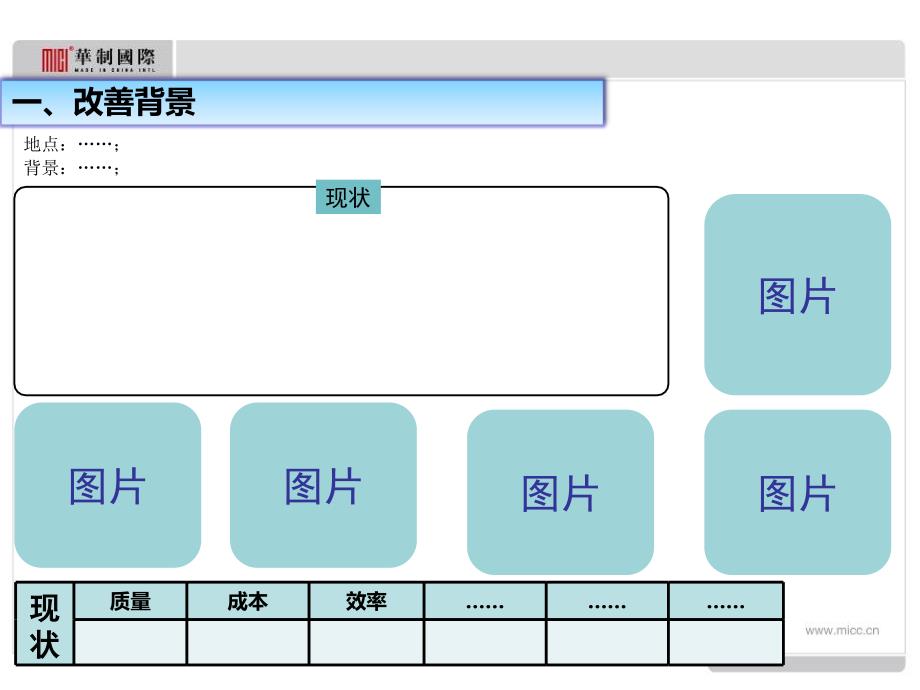Screen dimensions: 920x690
Task: Select the 图片 placeholder right of the 现状 frame
Action: coord(797,295)
